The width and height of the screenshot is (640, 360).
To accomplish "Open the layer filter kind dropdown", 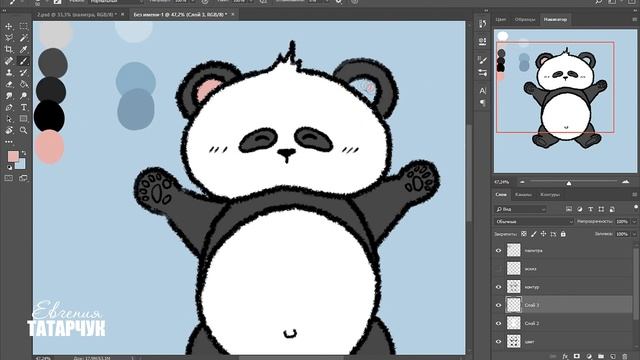I will [520, 209].
